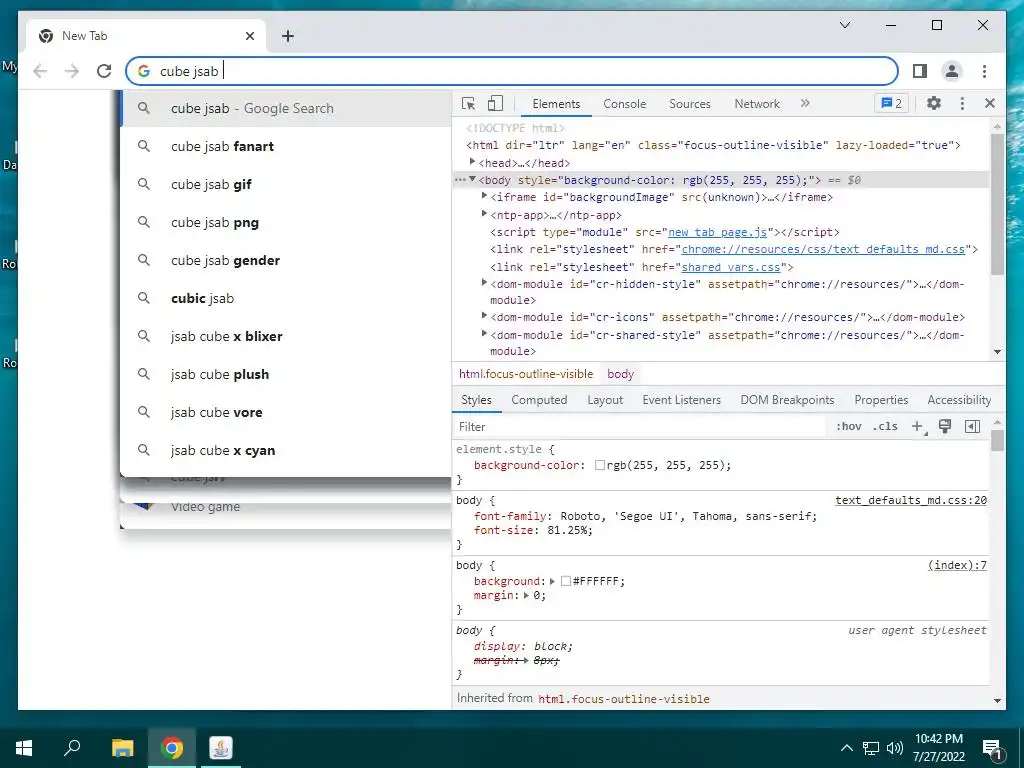Click the #FFFFFF background color swatch
This screenshot has height=768, width=1024.
[566, 581]
